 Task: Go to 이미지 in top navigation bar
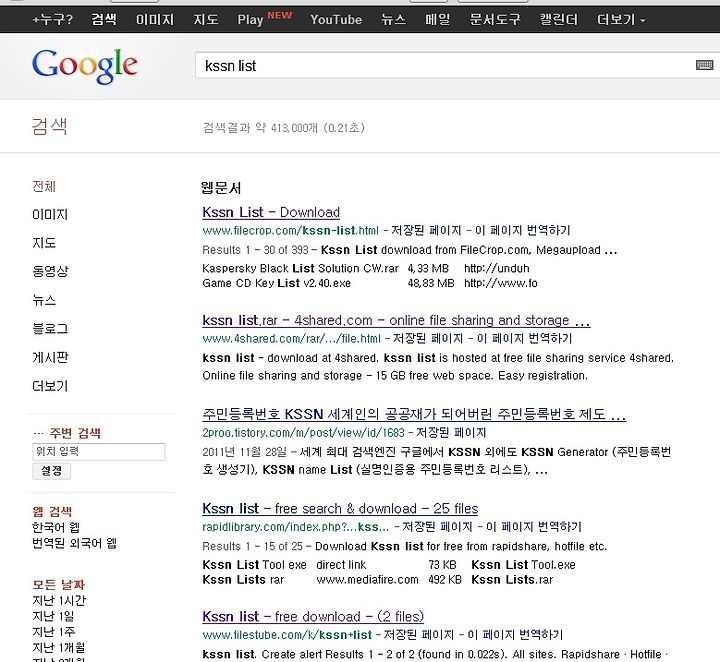155,19
